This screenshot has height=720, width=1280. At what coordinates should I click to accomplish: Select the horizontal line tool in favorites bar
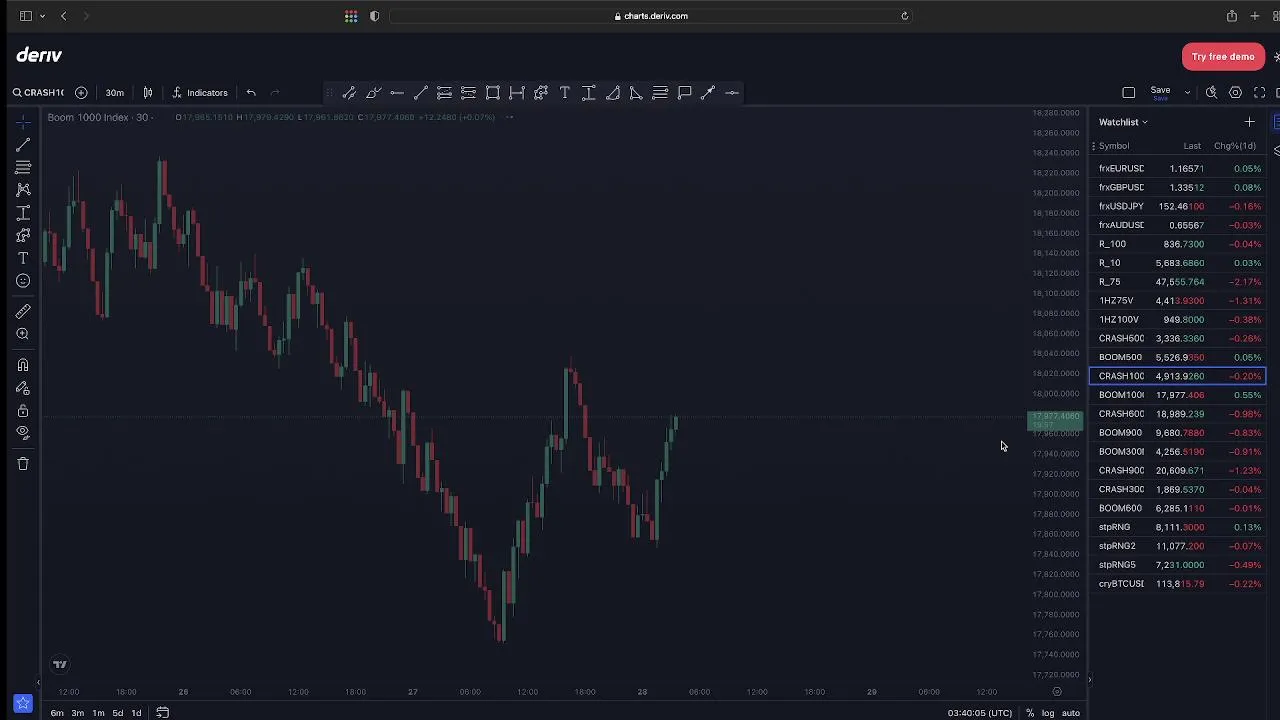397,93
